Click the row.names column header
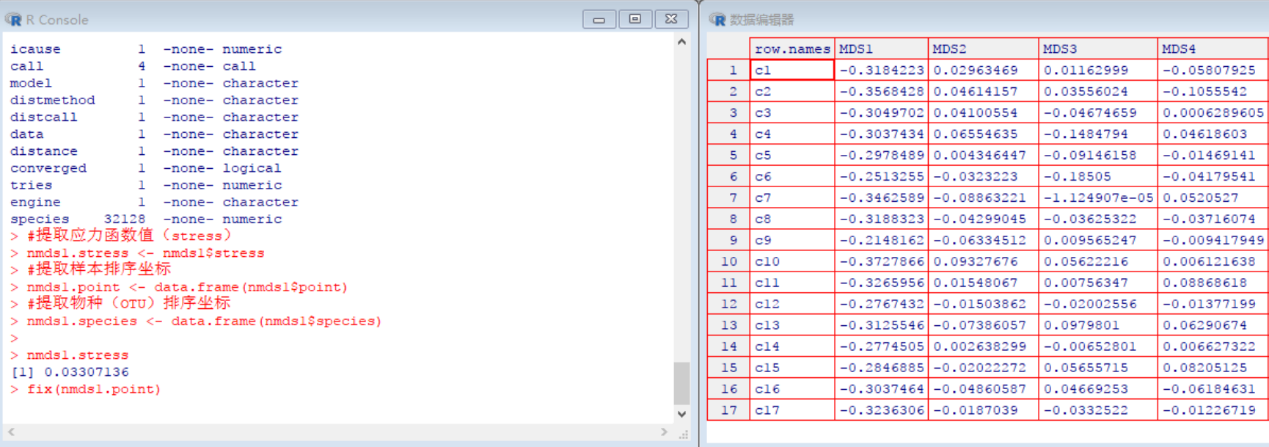1269x447 pixels. [791, 49]
